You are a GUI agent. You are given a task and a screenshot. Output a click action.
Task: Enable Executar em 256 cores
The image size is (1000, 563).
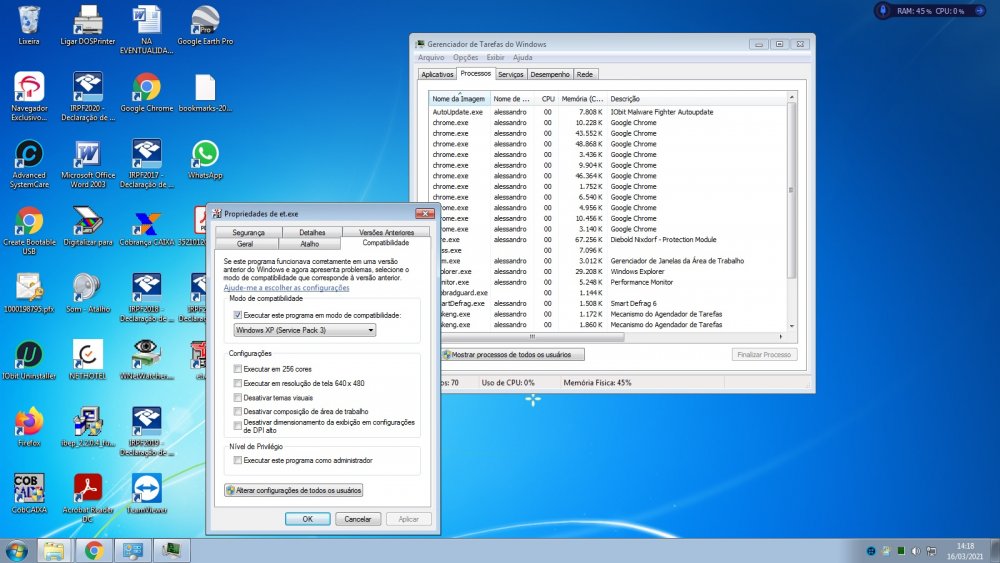click(238, 369)
